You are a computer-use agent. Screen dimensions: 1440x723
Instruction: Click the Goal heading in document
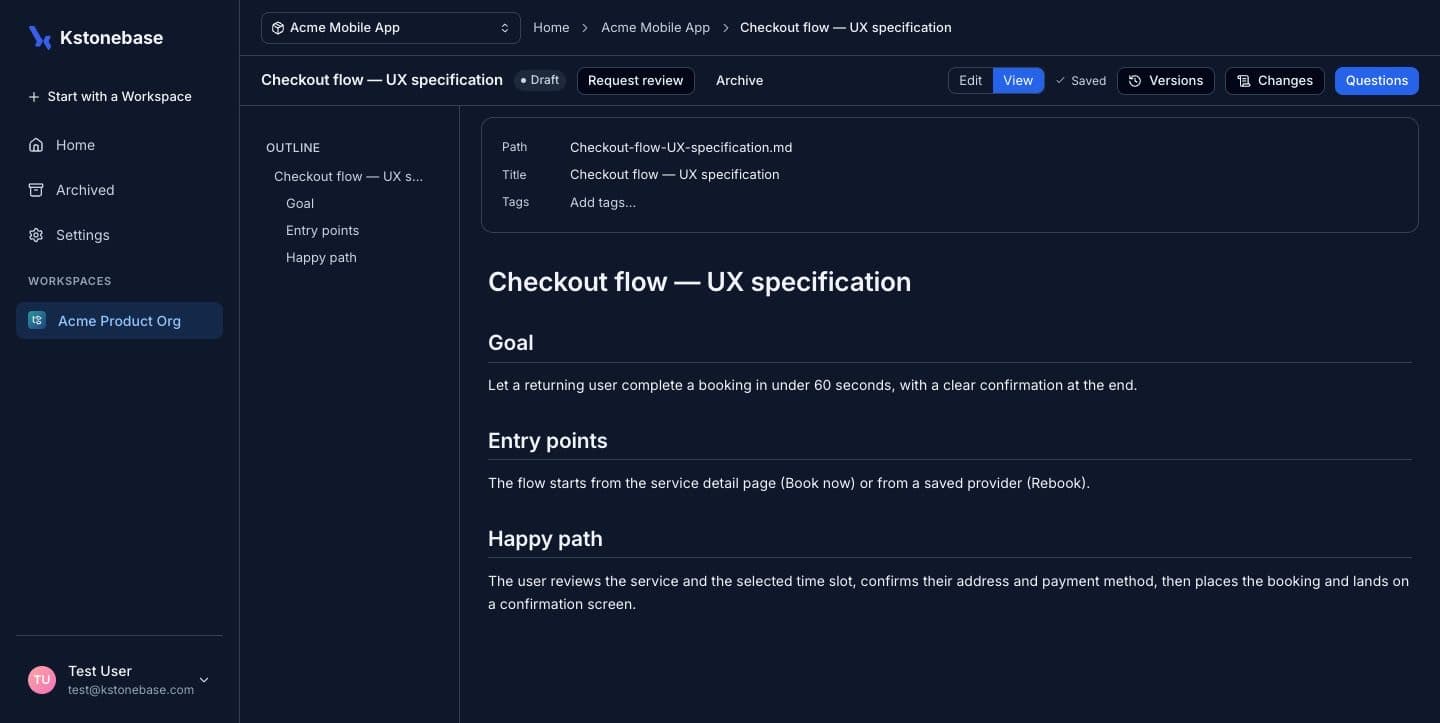[x=511, y=342]
